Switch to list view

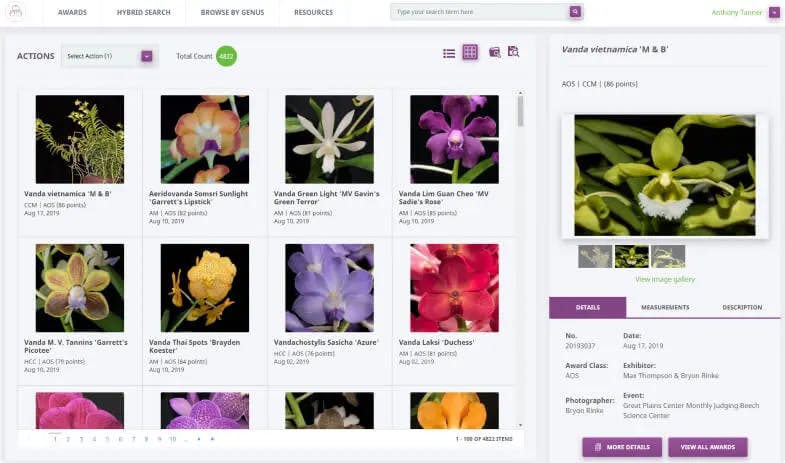(449, 53)
